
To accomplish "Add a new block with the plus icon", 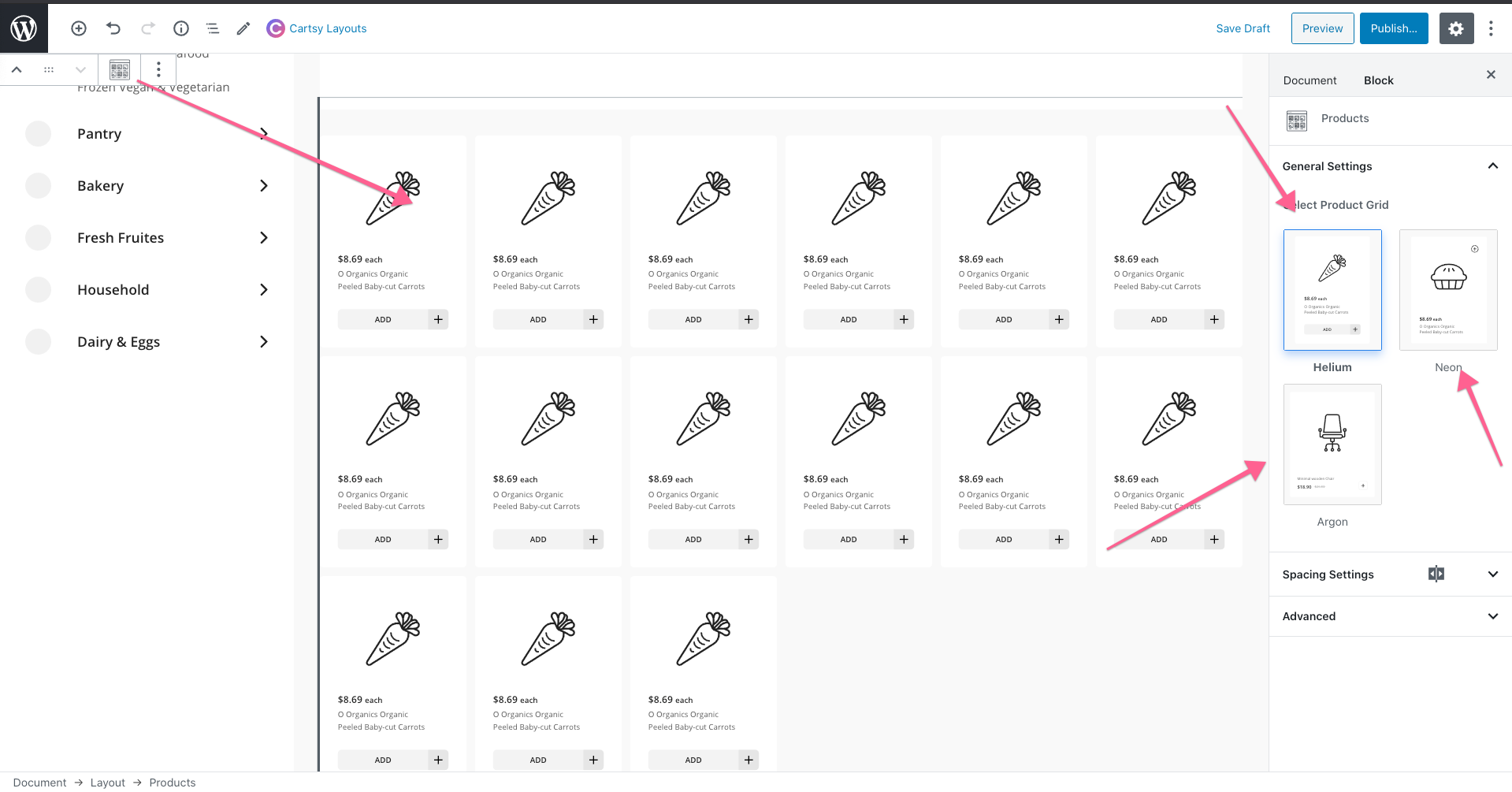I will [79, 28].
